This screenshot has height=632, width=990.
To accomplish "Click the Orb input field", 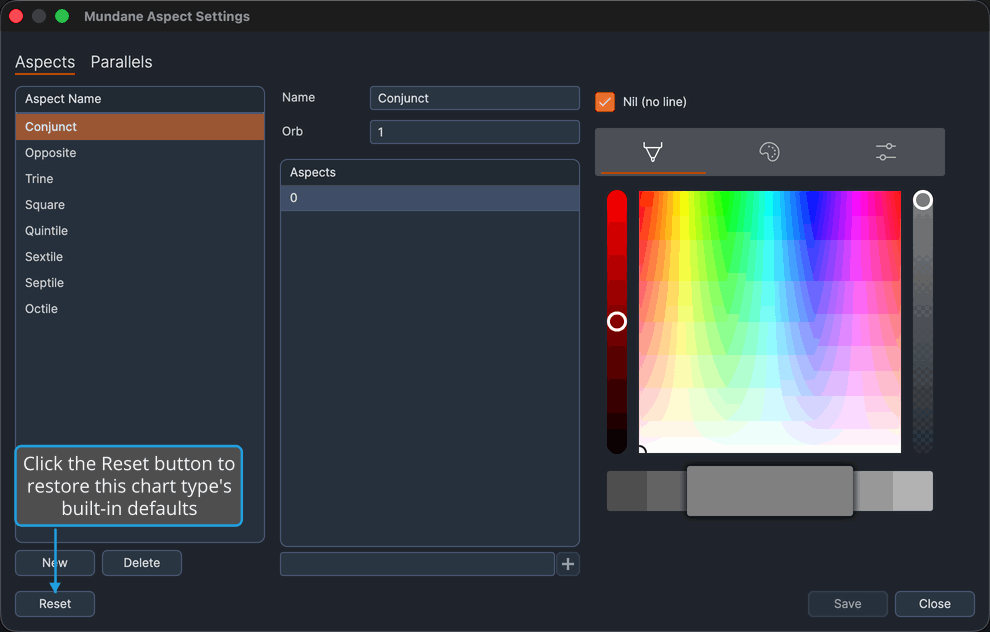I will tap(474, 132).
